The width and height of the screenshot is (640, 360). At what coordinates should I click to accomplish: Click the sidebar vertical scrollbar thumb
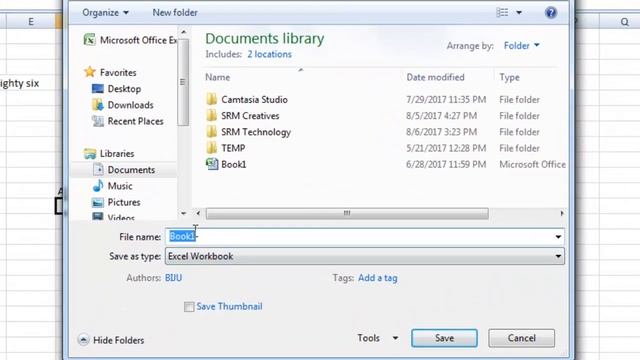click(x=183, y=82)
